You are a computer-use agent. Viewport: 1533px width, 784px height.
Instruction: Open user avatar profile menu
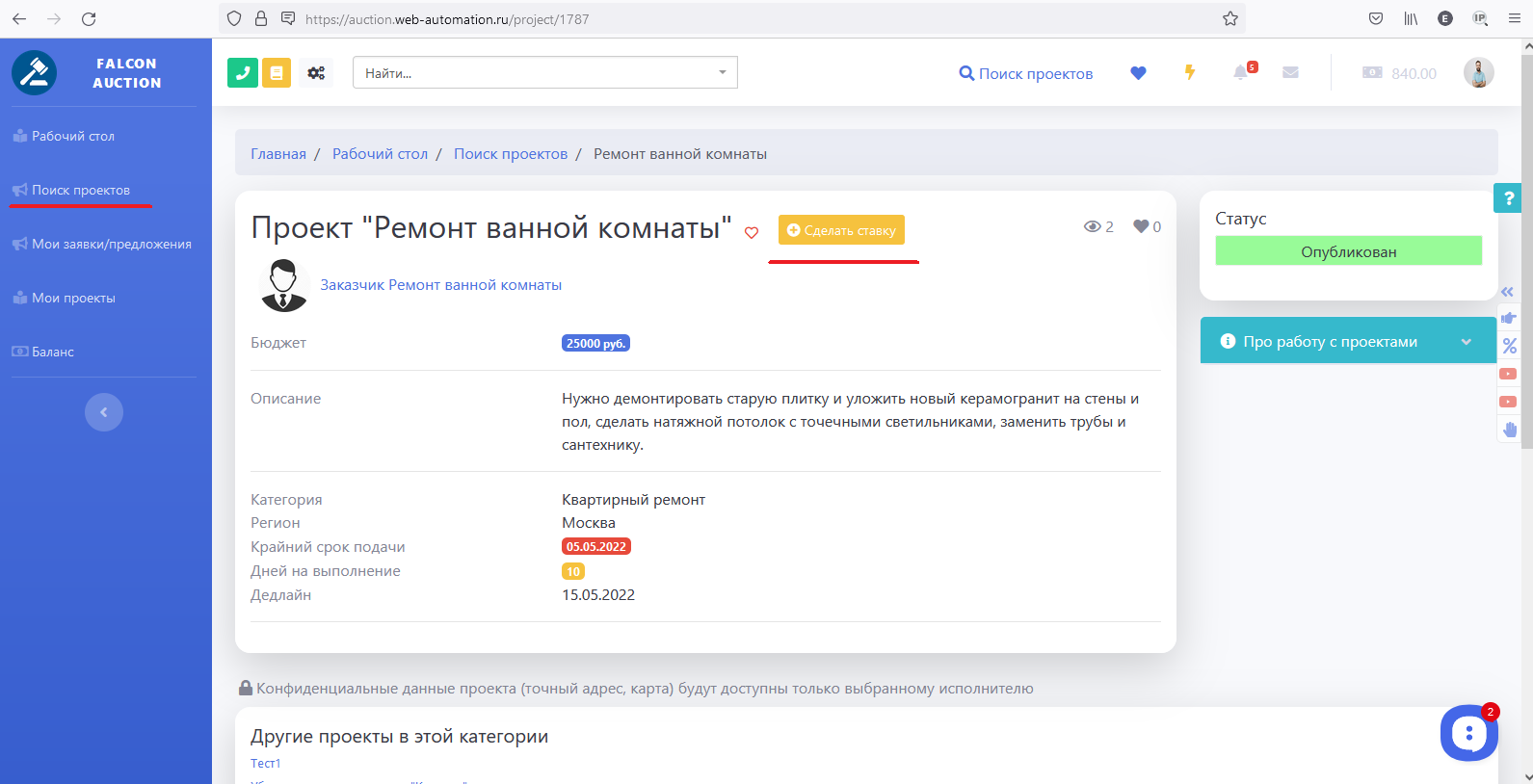(1478, 72)
